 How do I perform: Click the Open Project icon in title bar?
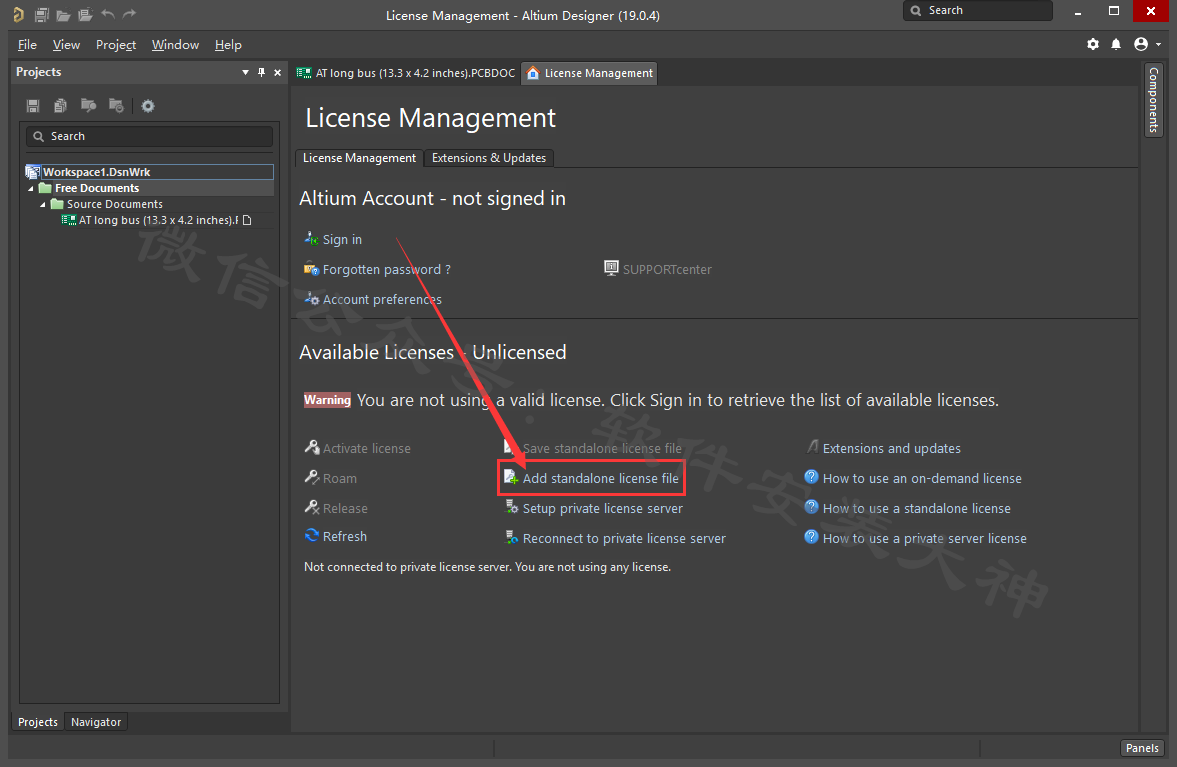(x=86, y=14)
